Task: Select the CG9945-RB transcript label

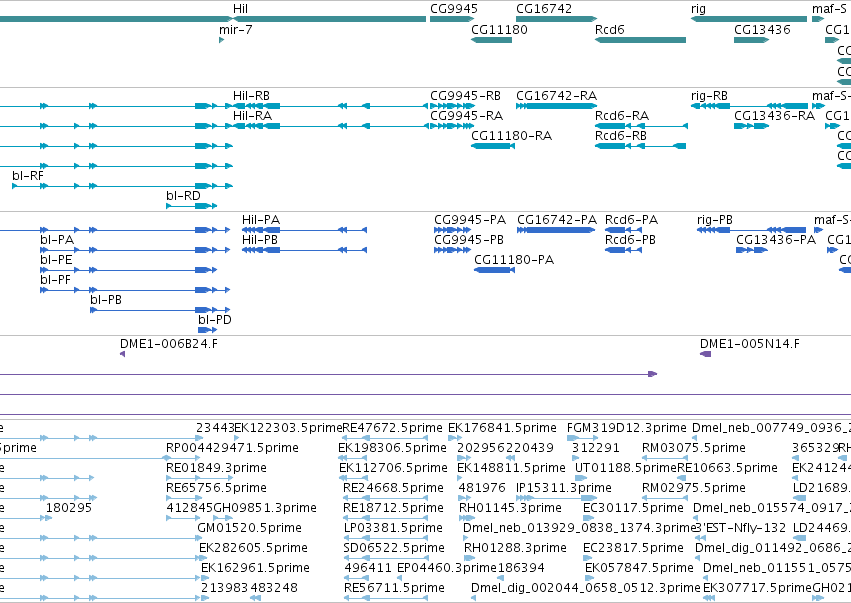Action: coord(466,96)
